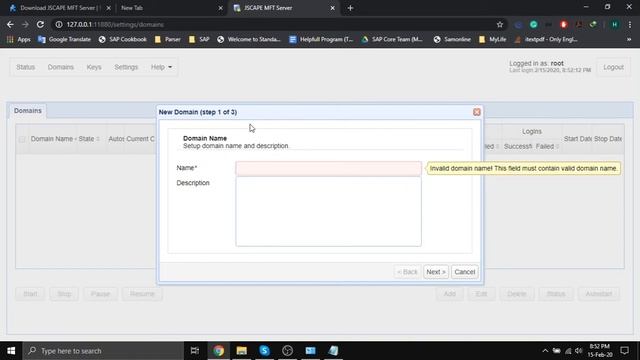Open the Apps bookmarks shortcut
Viewport: 640px width, 360px height.
[19, 39]
